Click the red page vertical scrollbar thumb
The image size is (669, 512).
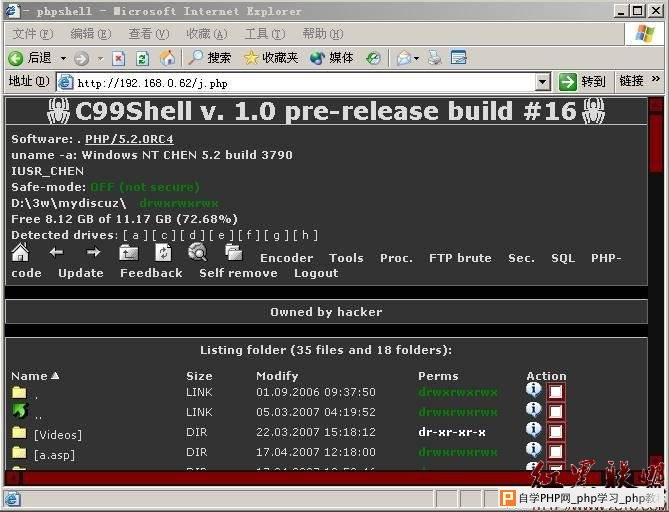click(656, 141)
